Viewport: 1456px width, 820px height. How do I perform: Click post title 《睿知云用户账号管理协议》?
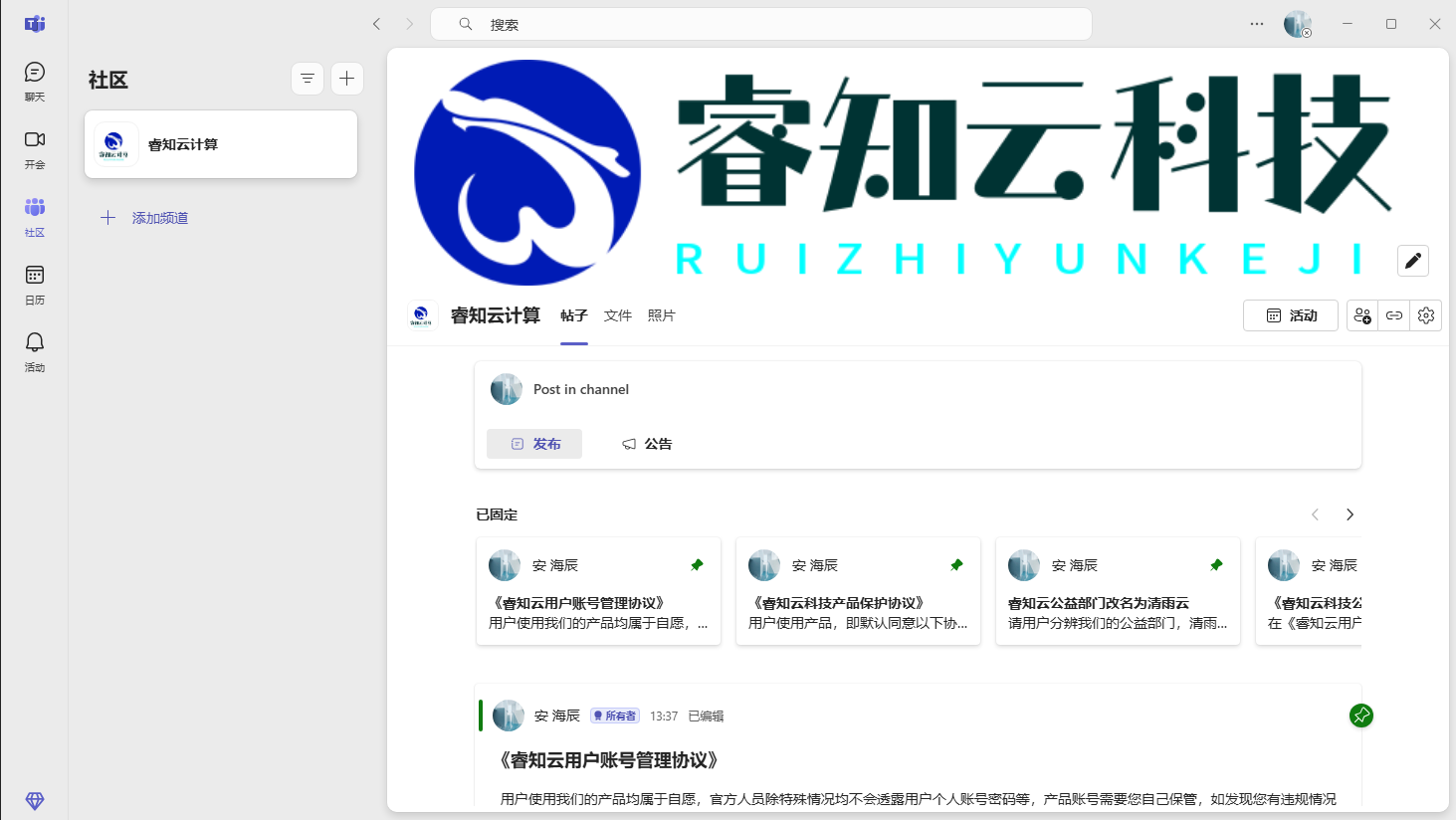[609, 760]
